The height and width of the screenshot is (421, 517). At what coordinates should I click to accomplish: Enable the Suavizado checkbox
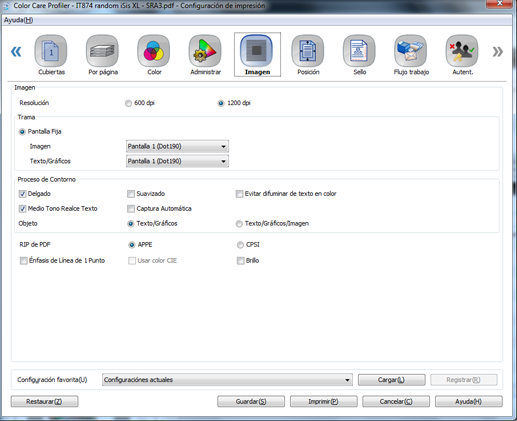(x=131, y=194)
